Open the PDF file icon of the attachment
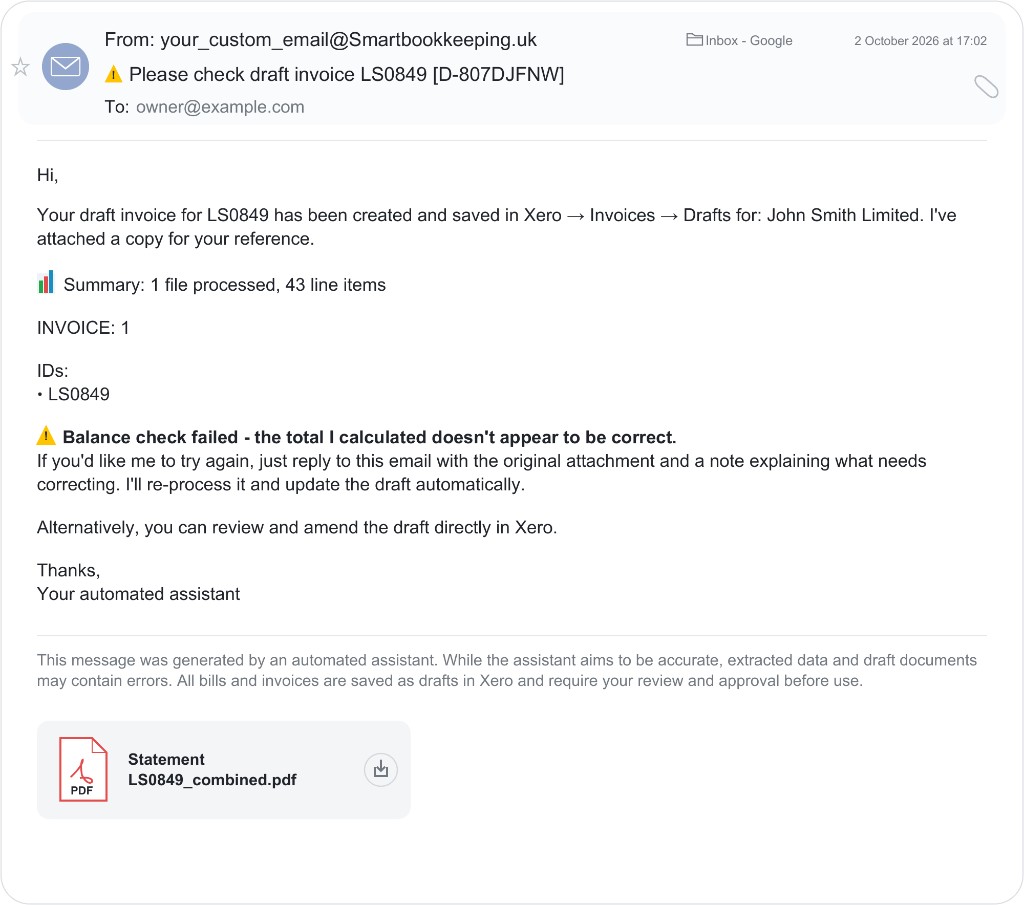The image size is (1024, 905). pyautogui.click(x=83, y=769)
